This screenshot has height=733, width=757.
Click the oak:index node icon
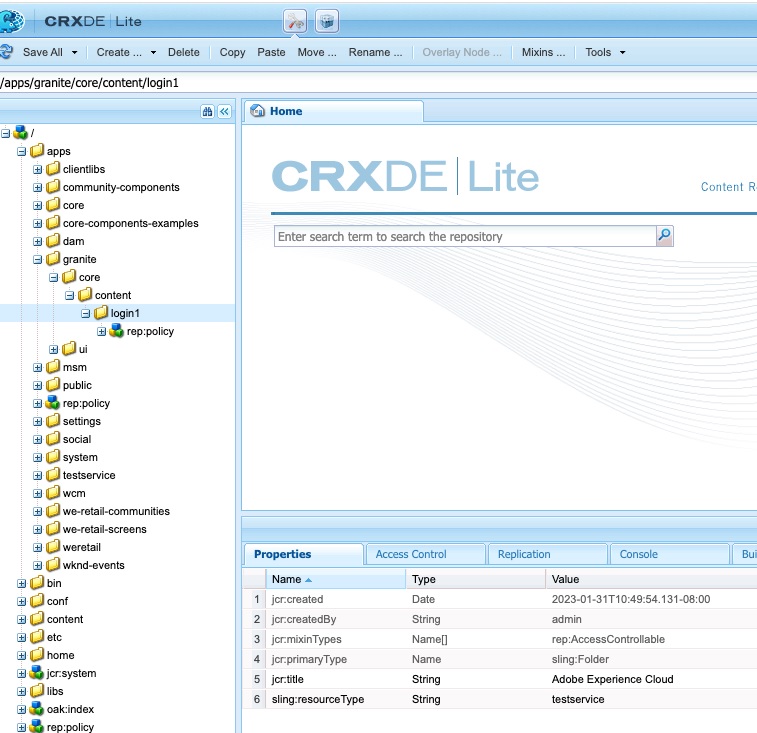pos(37,709)
